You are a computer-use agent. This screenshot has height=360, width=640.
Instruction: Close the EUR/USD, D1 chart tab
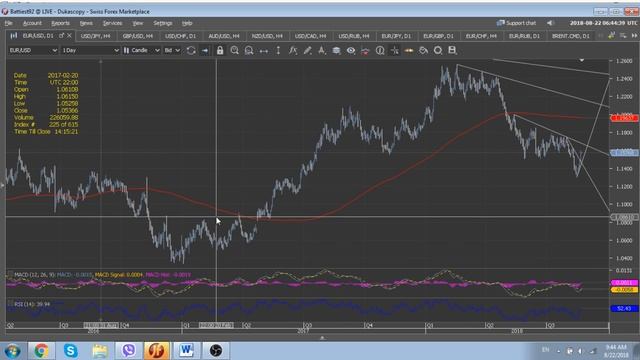click(69, 36)
